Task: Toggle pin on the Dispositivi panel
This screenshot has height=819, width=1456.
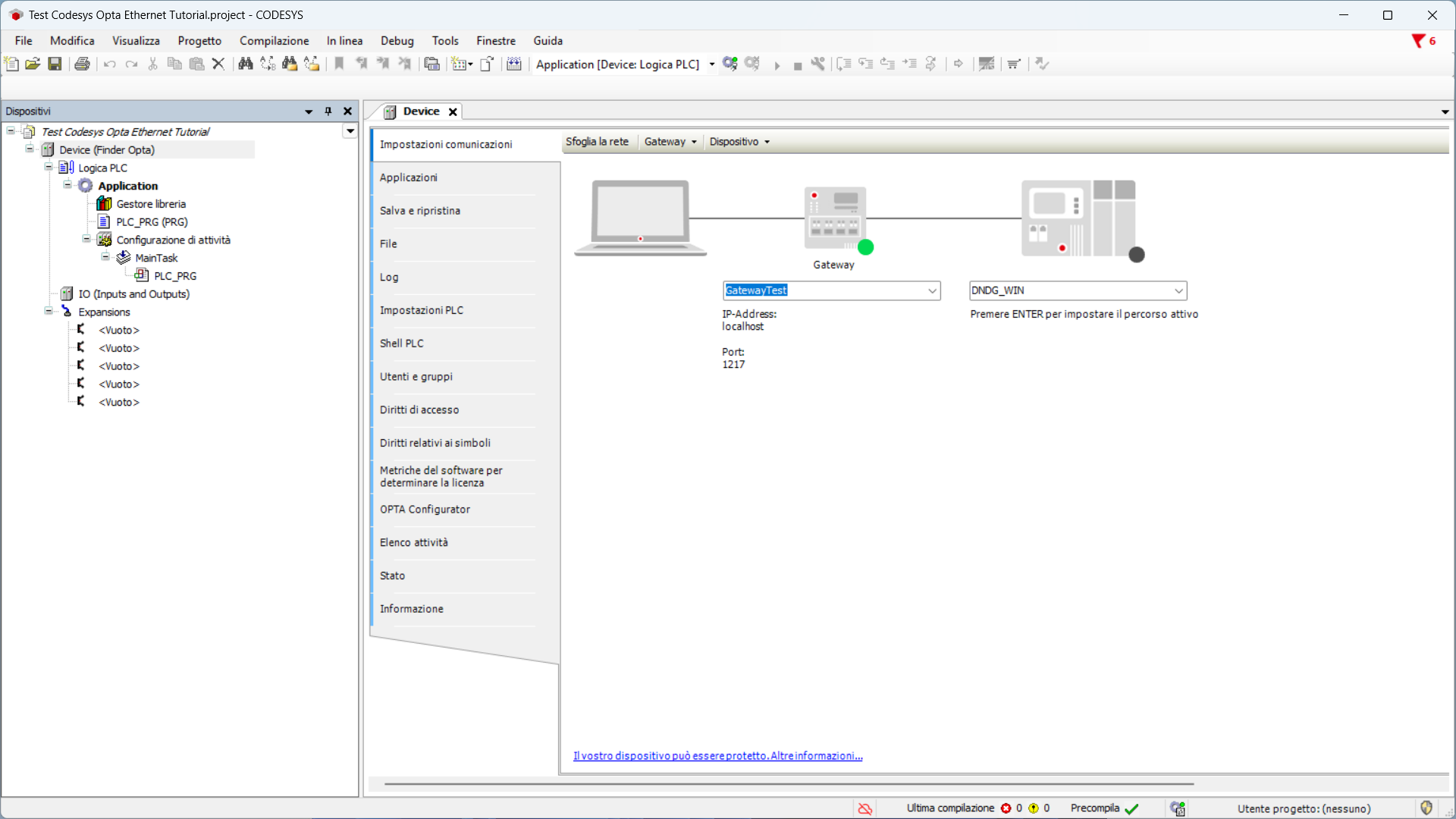Action: [328, 111]
